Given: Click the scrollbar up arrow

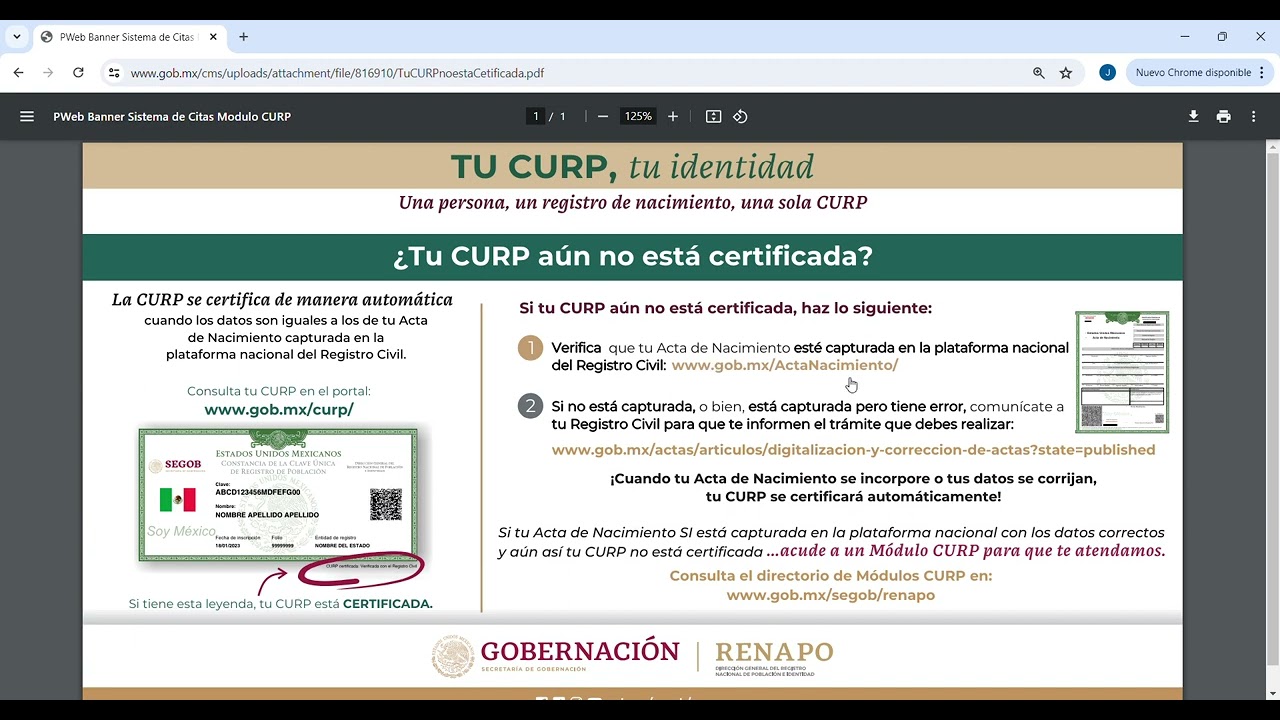Looking at the screenshot, I should click(1272, 147).
